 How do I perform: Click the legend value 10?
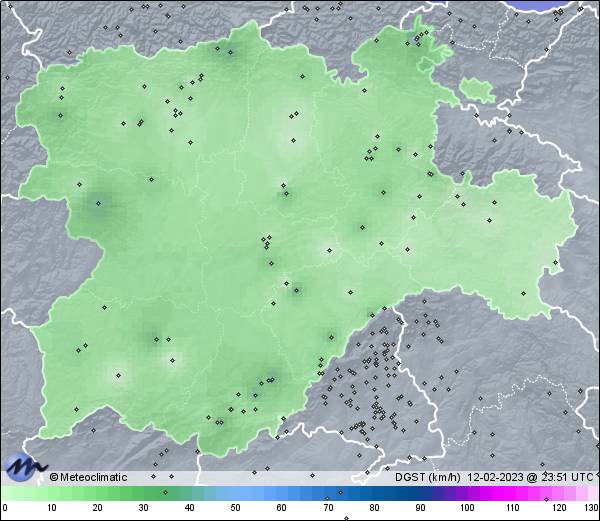(x=51, y=508)
